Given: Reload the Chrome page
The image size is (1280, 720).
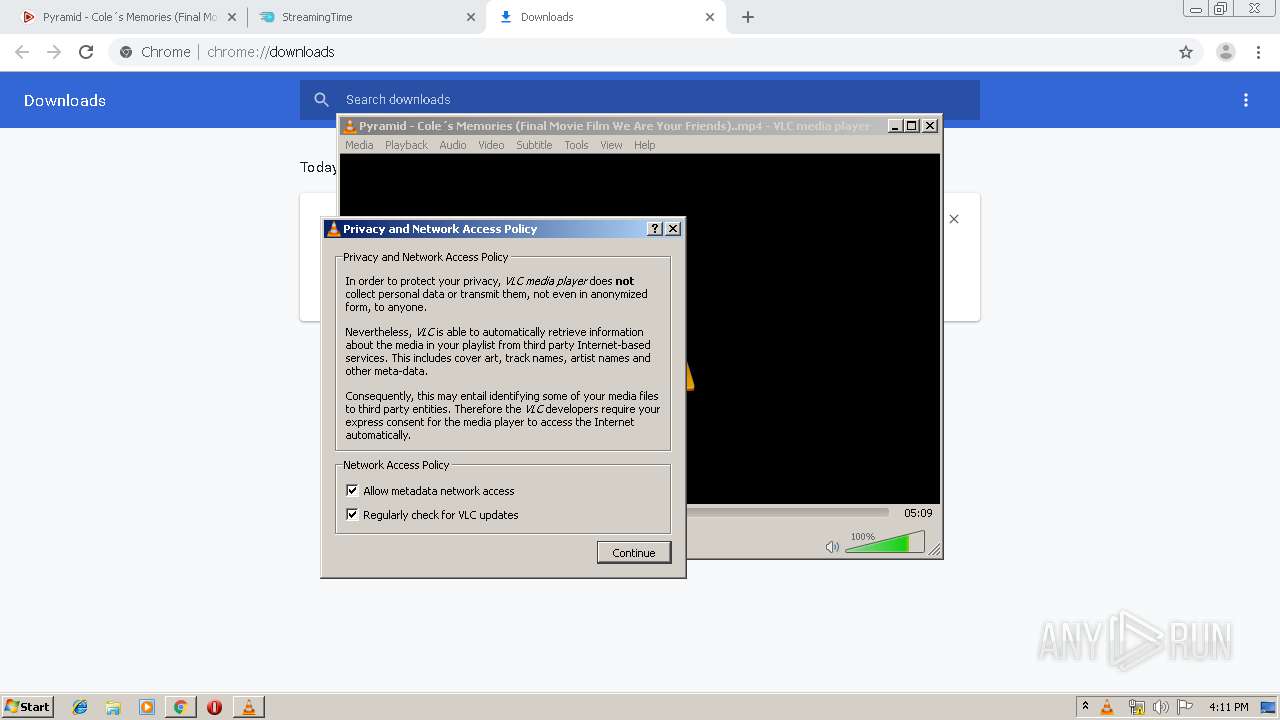Looking at the screenshot, I should [86, 52].
